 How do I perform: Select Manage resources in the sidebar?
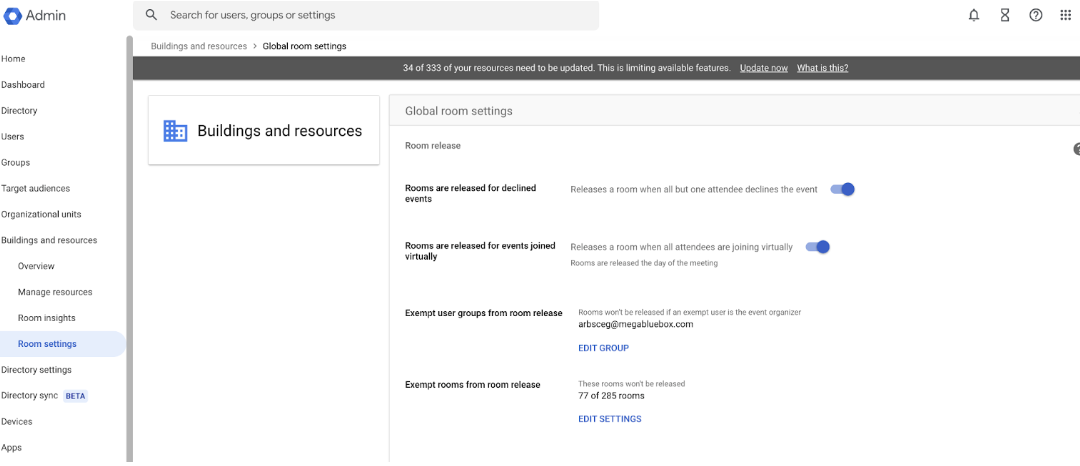pos(55,292)
